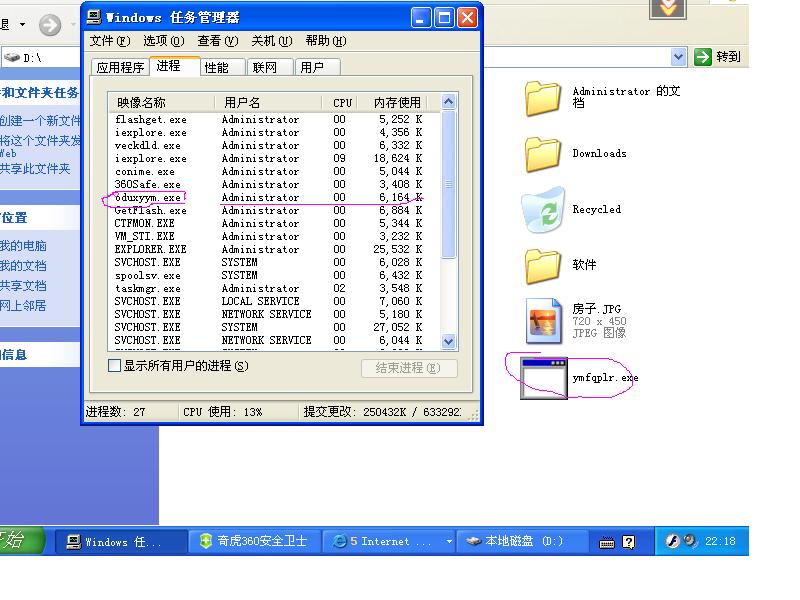
Task: Expand the Internet Explorer taskbar group arrow
Action: click(449, 541)
